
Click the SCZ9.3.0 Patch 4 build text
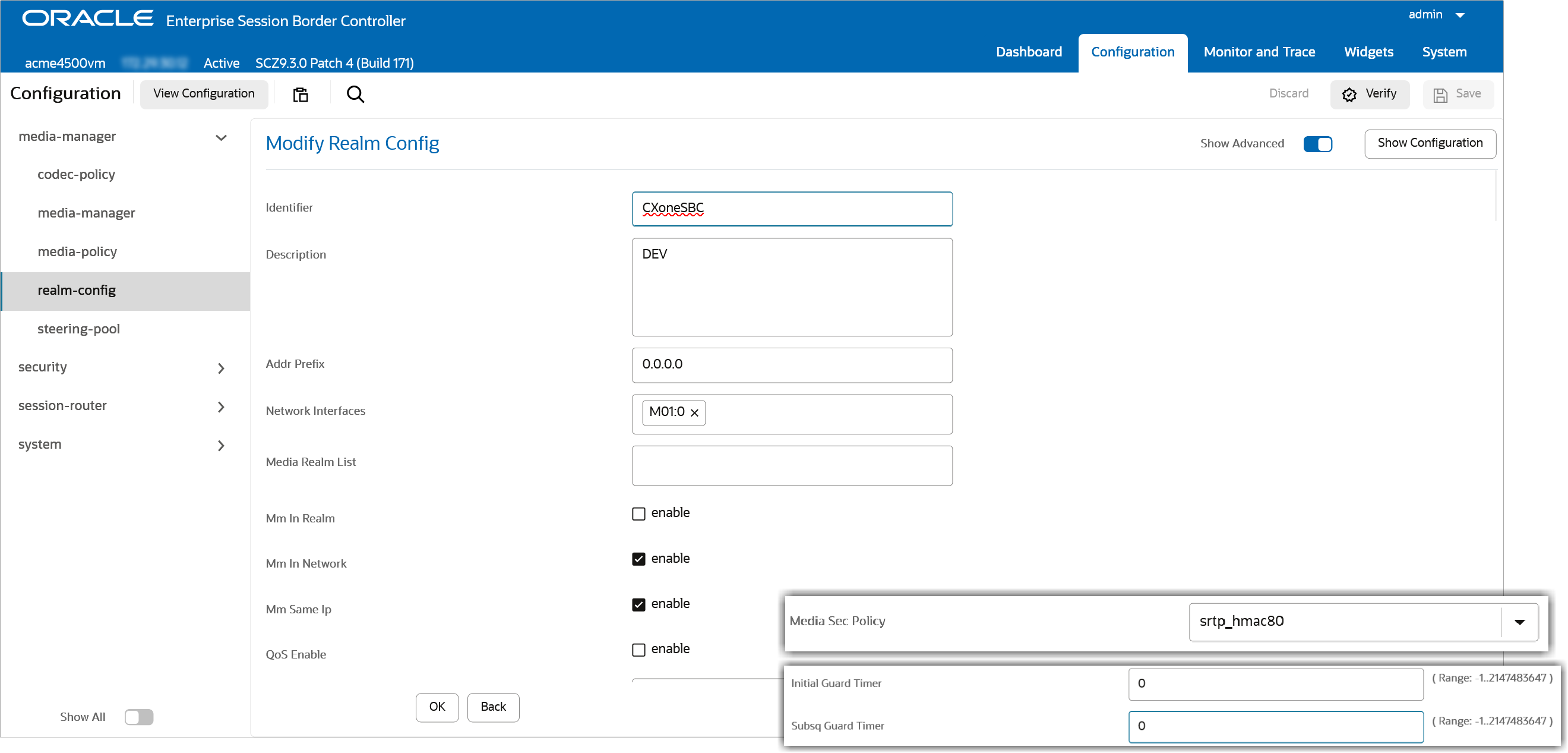pyautogui.click(x=334, y=63)
